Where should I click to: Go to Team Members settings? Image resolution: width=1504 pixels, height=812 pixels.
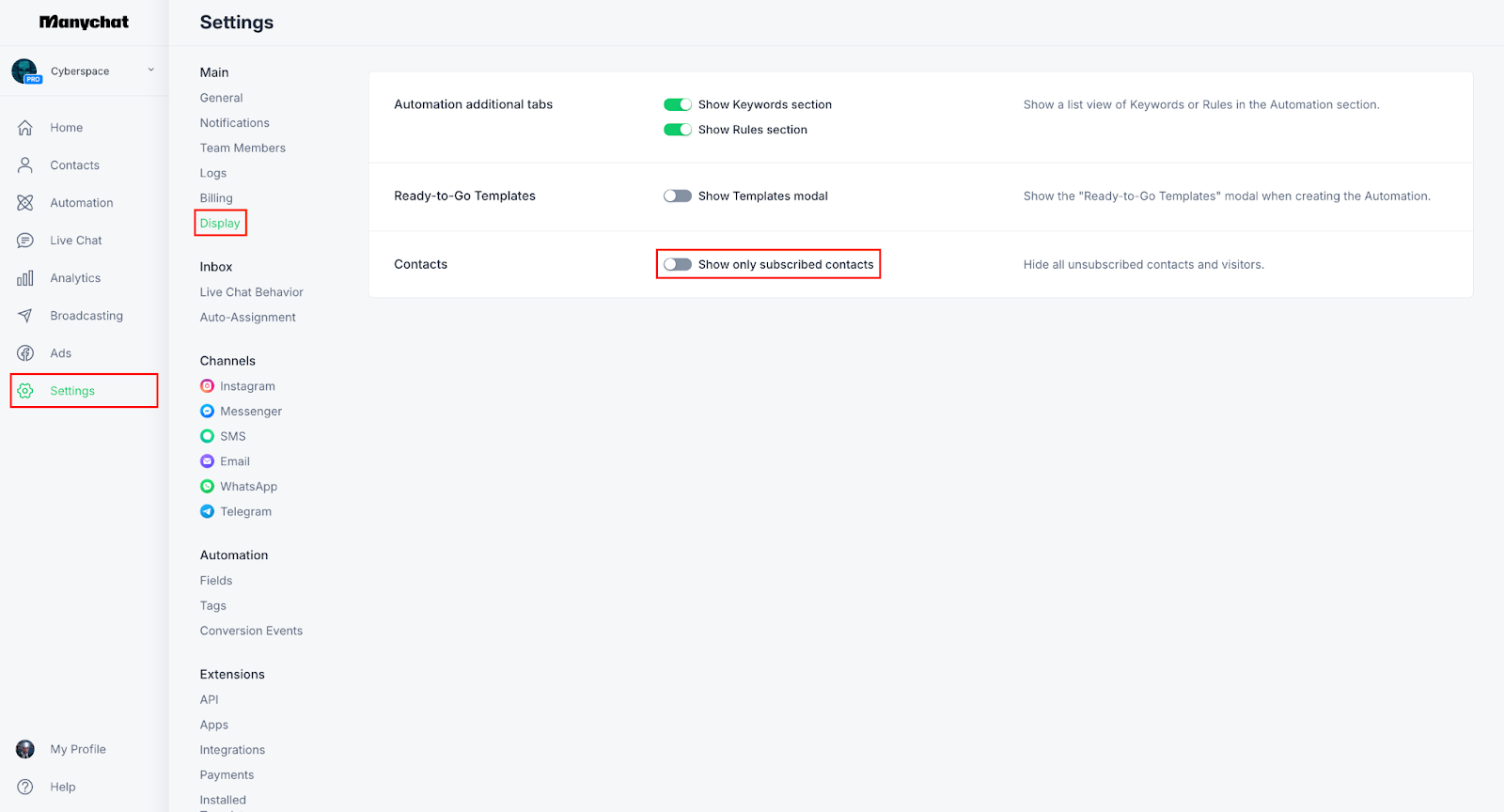pyautogui.click(x=243, y=148)
